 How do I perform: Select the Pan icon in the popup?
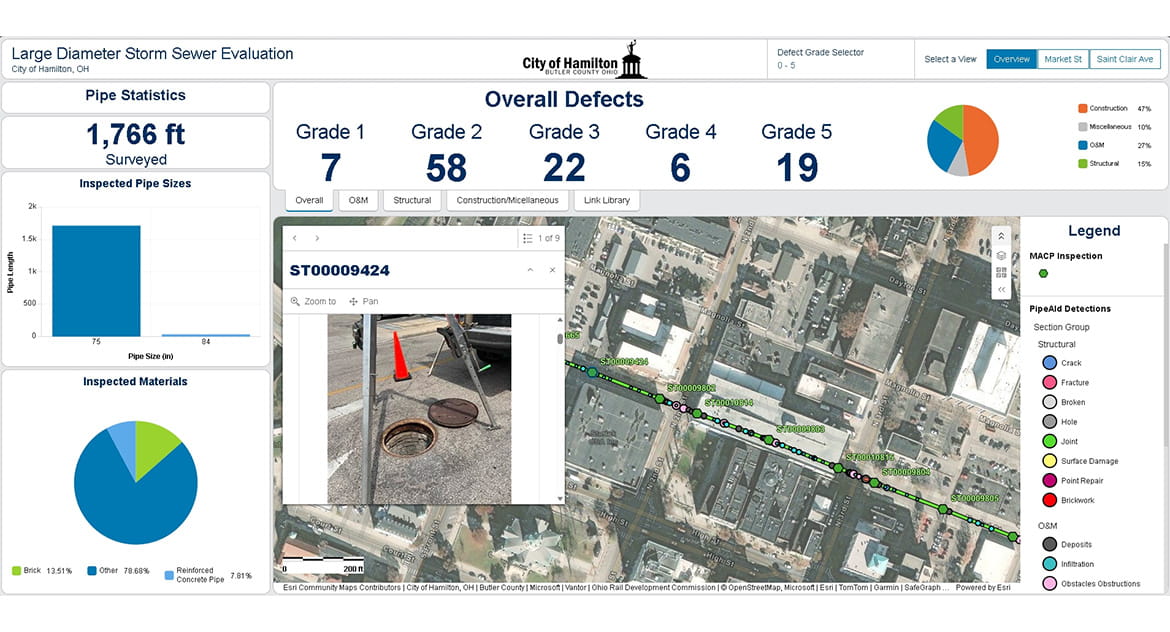click(356, 300)
